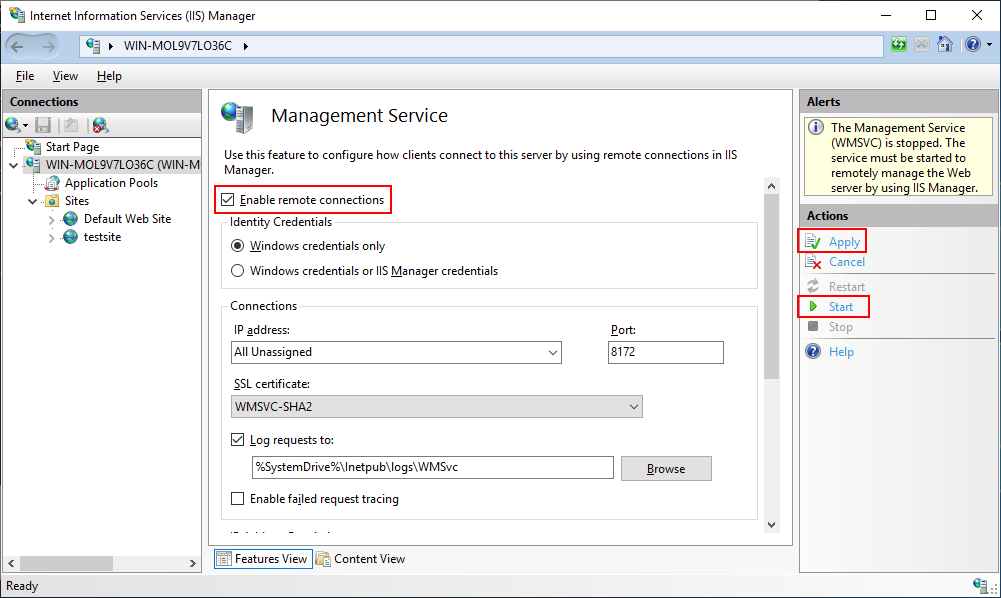1001x598 pixels.
Task: Click Apply in the Actions pane
Action: tap(844, 242)
